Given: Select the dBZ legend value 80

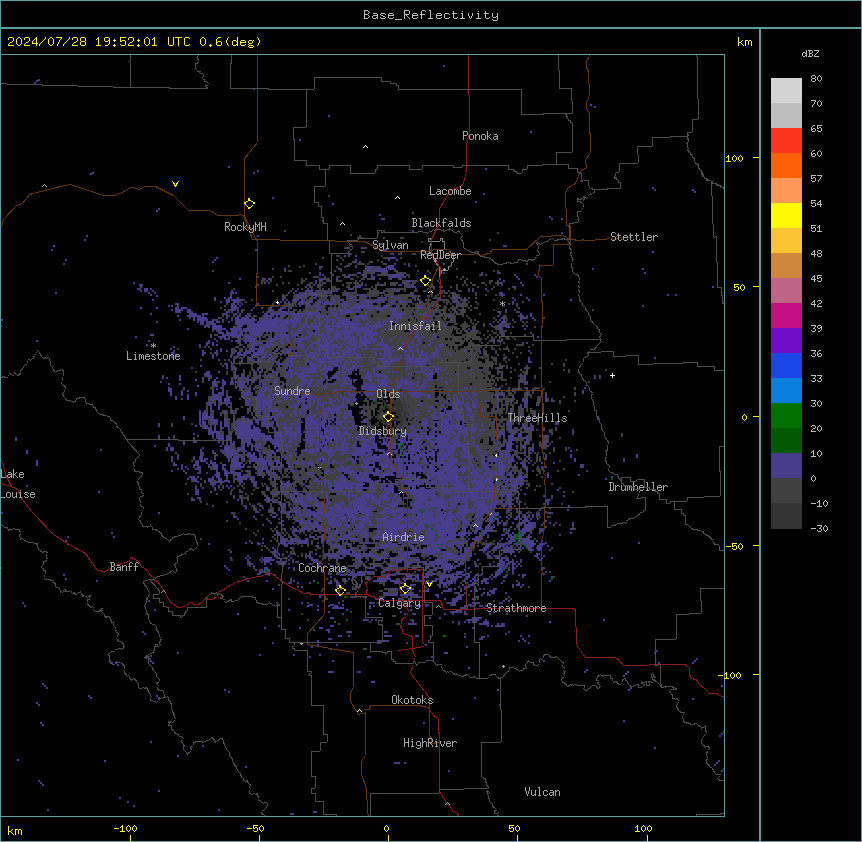Looking at the screenshot, I should [x=816, y=78].
